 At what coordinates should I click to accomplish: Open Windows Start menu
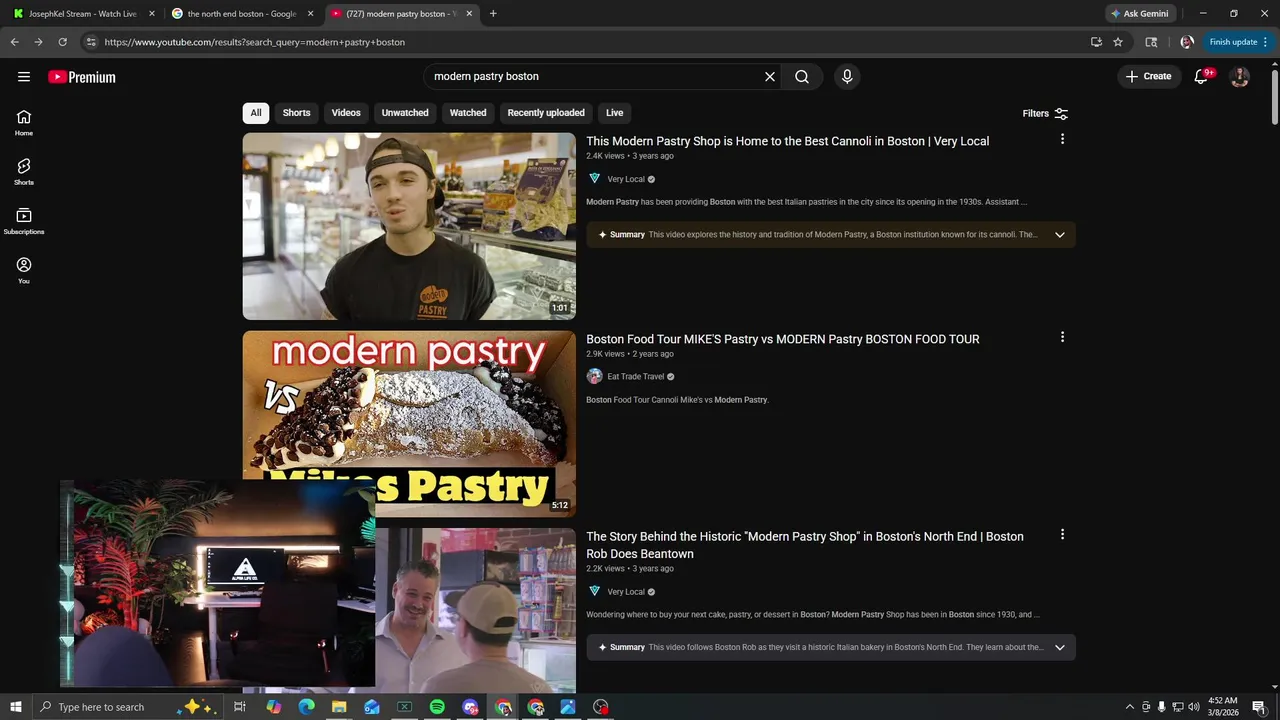click(x=15, y=707)
